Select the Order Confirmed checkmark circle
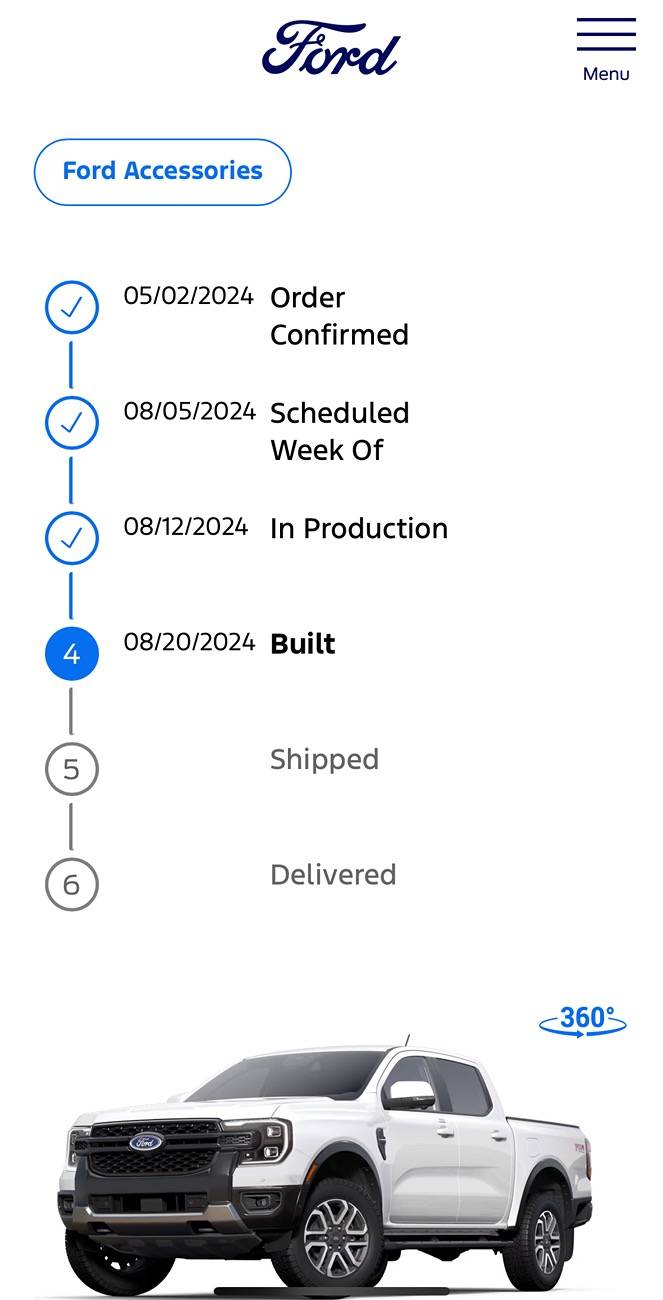Image resolution: width=663 pixels, height=1300 pixels. click(x=72, y=308)
